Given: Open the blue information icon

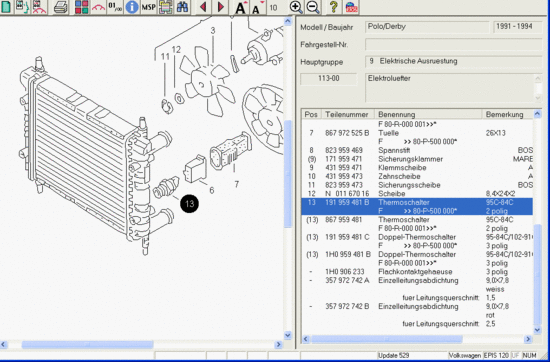Looking at the screenshot, I should [132, 7].
